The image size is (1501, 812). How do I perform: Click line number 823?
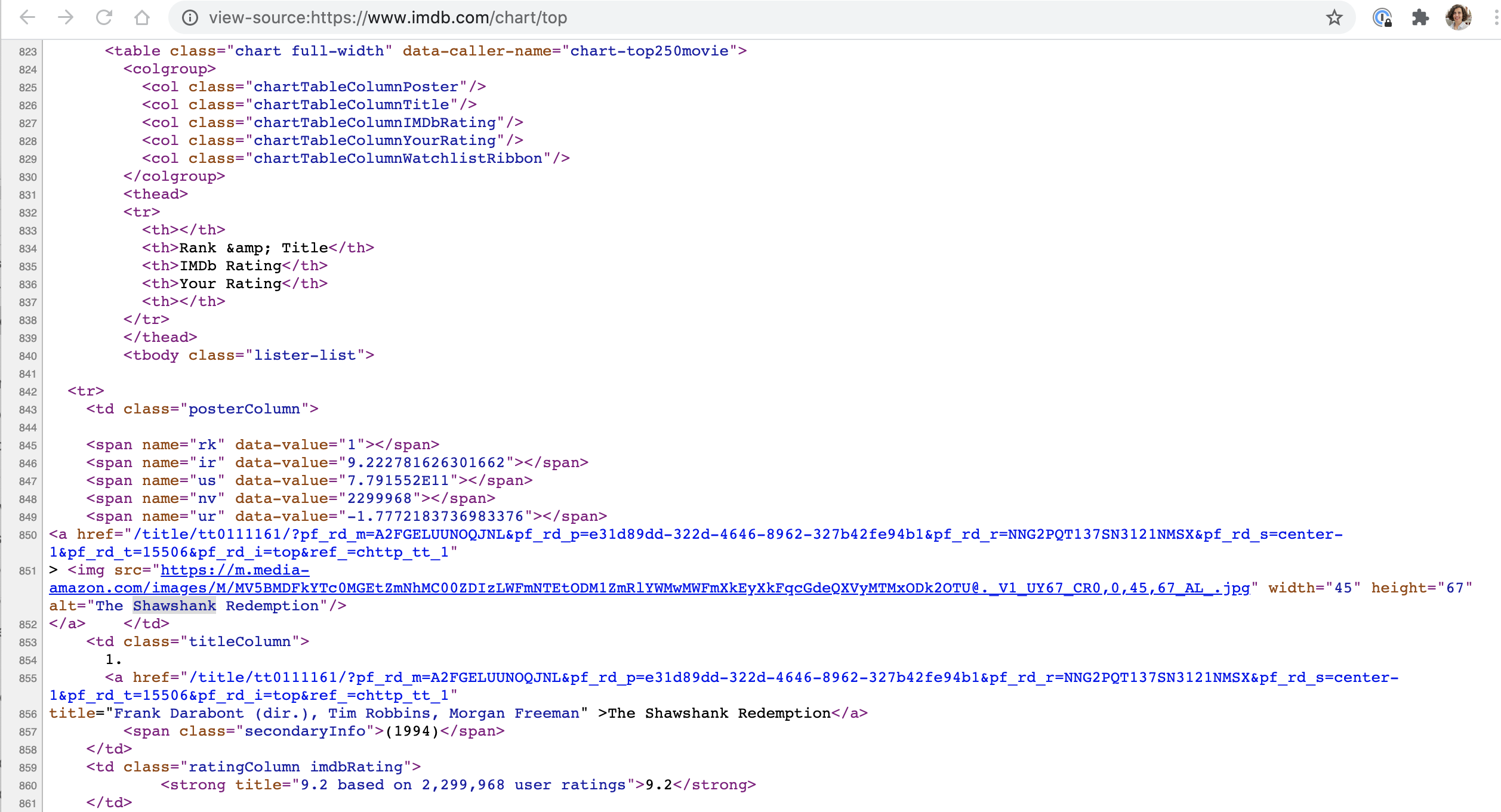coord(27,52)
